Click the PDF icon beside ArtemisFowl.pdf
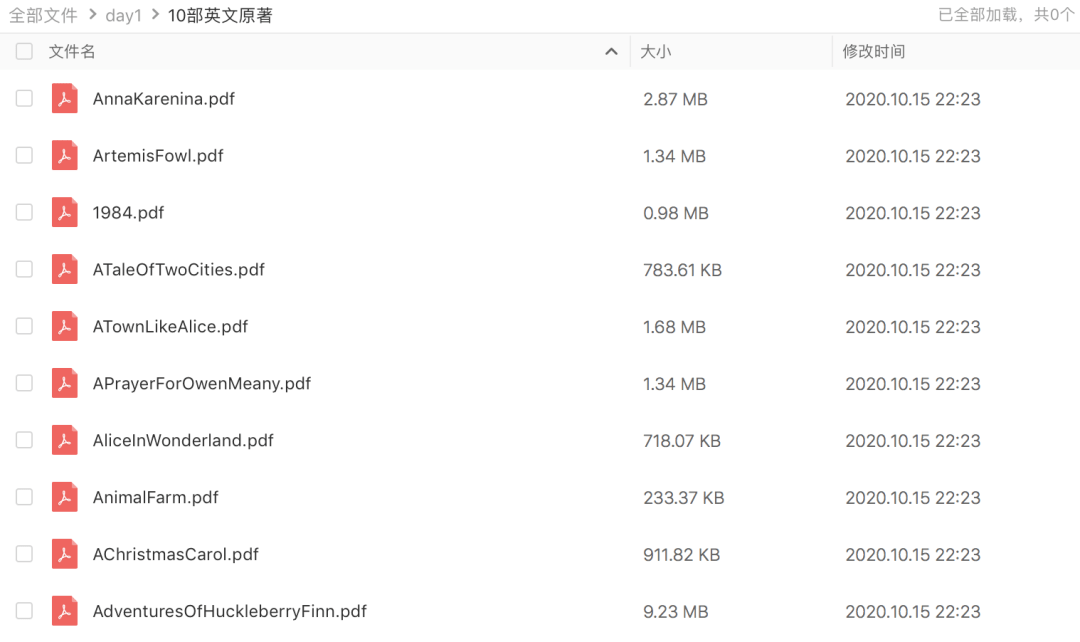This screenshot has width=1080, height=642. 65,156
